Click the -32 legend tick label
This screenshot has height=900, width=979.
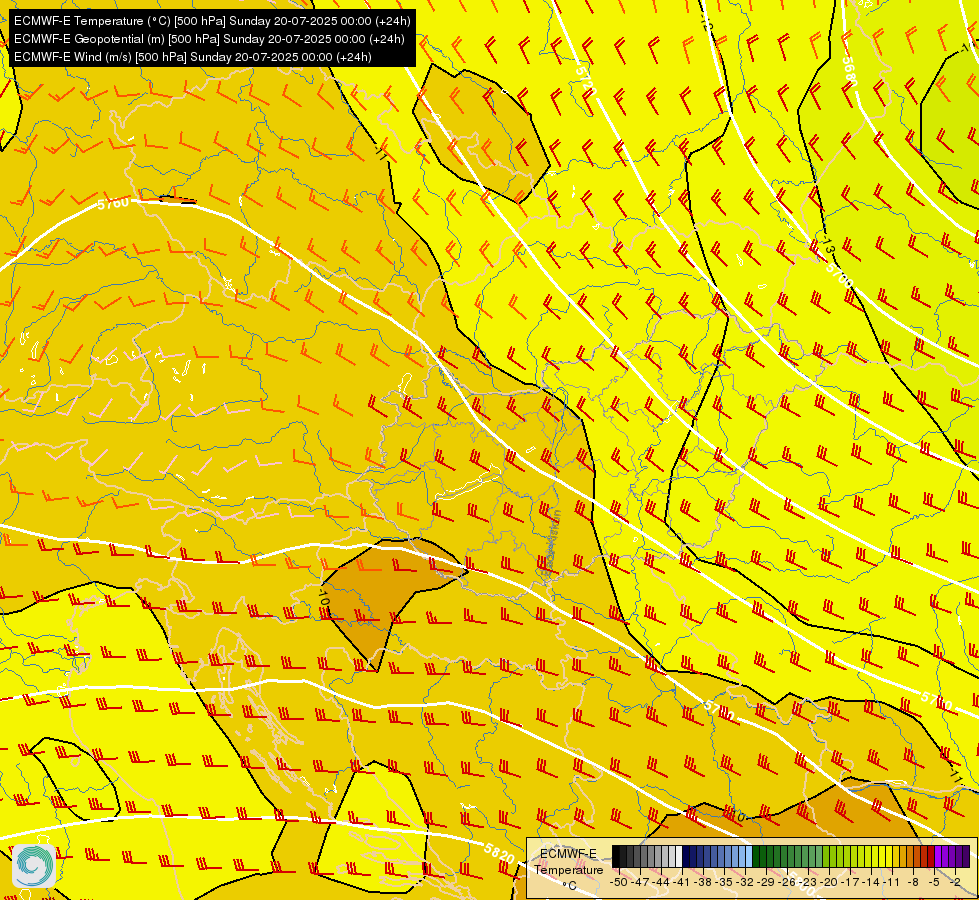[745, 882]
